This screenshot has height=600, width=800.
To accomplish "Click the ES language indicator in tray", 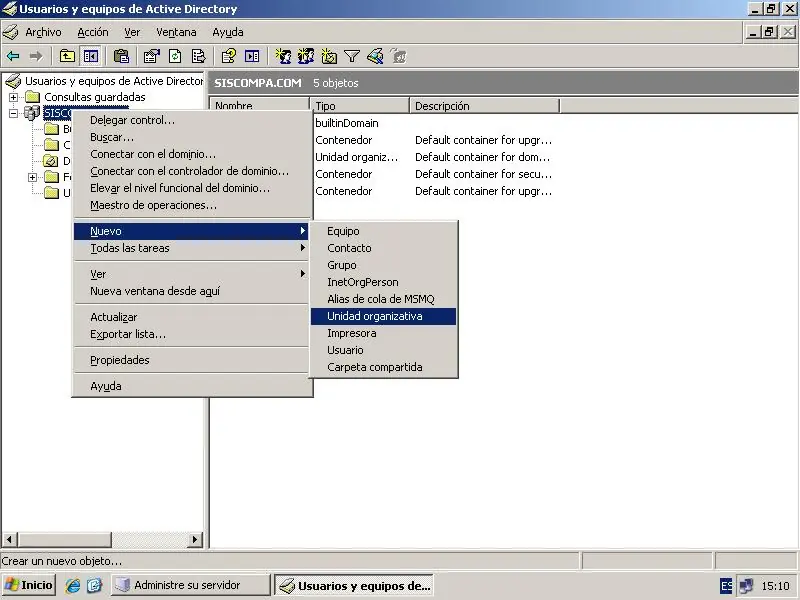I will [727, 586].
